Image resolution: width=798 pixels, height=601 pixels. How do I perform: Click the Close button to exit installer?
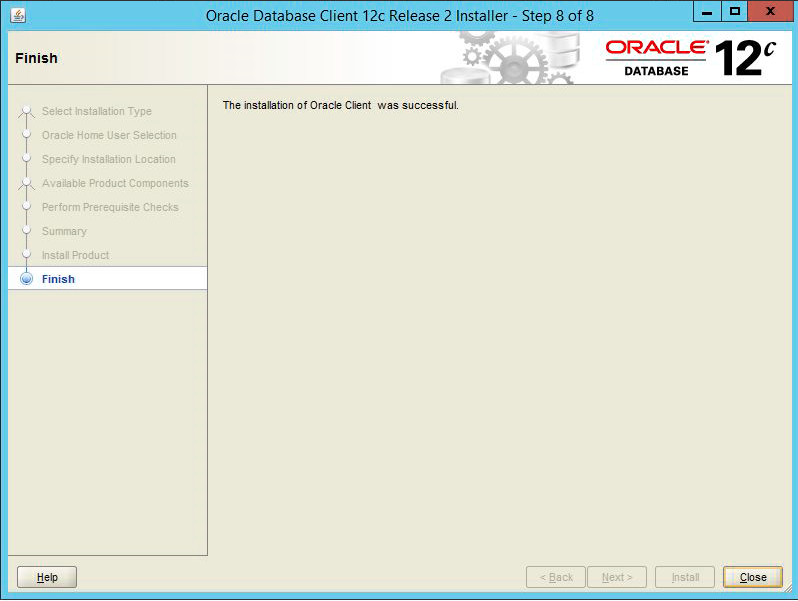pos(752,577)
